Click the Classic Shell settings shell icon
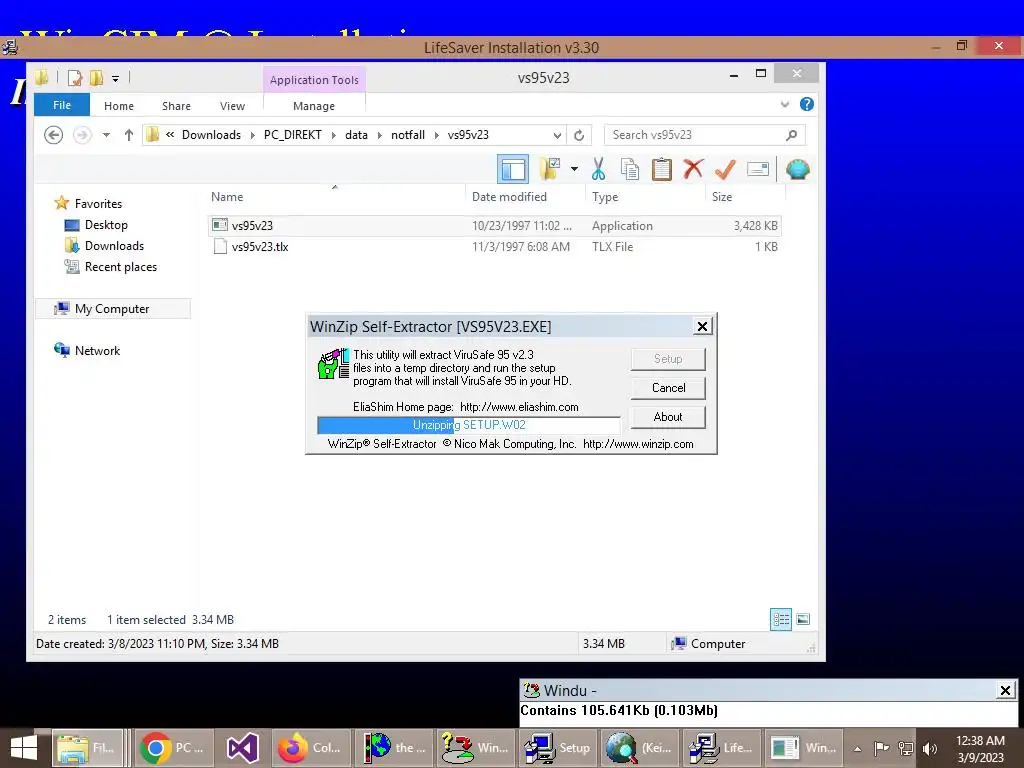This screenshot has height=768, width=1024. 797,169
